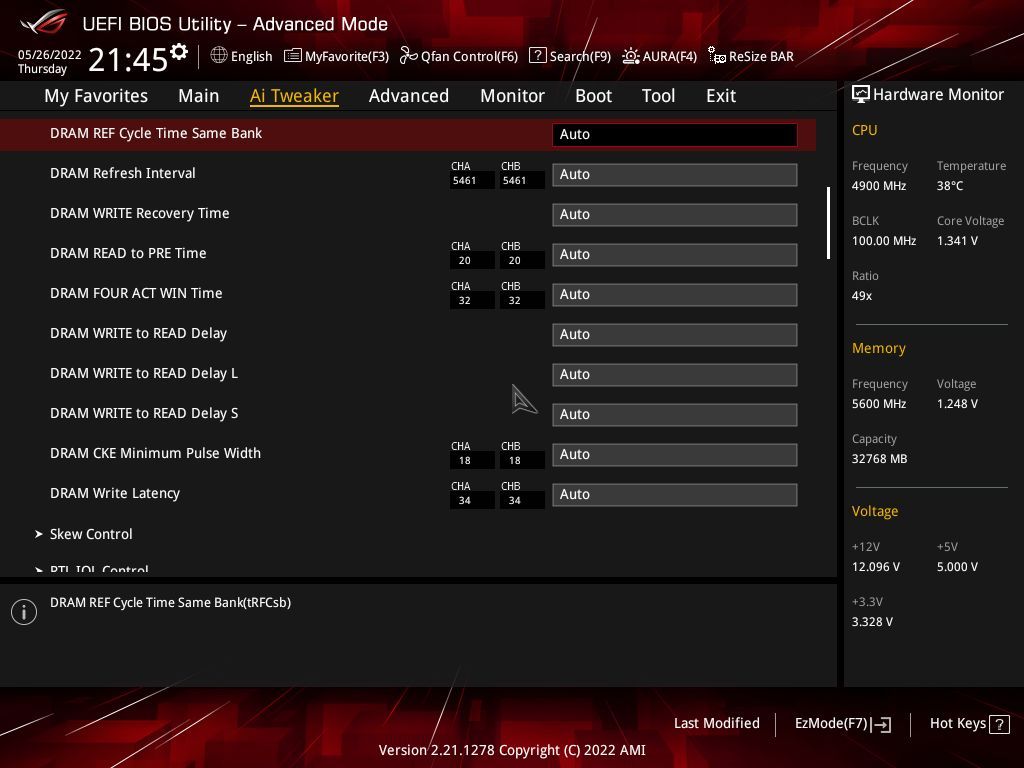Click the date 05/26/2022 Thursday
The height and width of the screenshot is (768, 1024).
[x=50, y=62]
